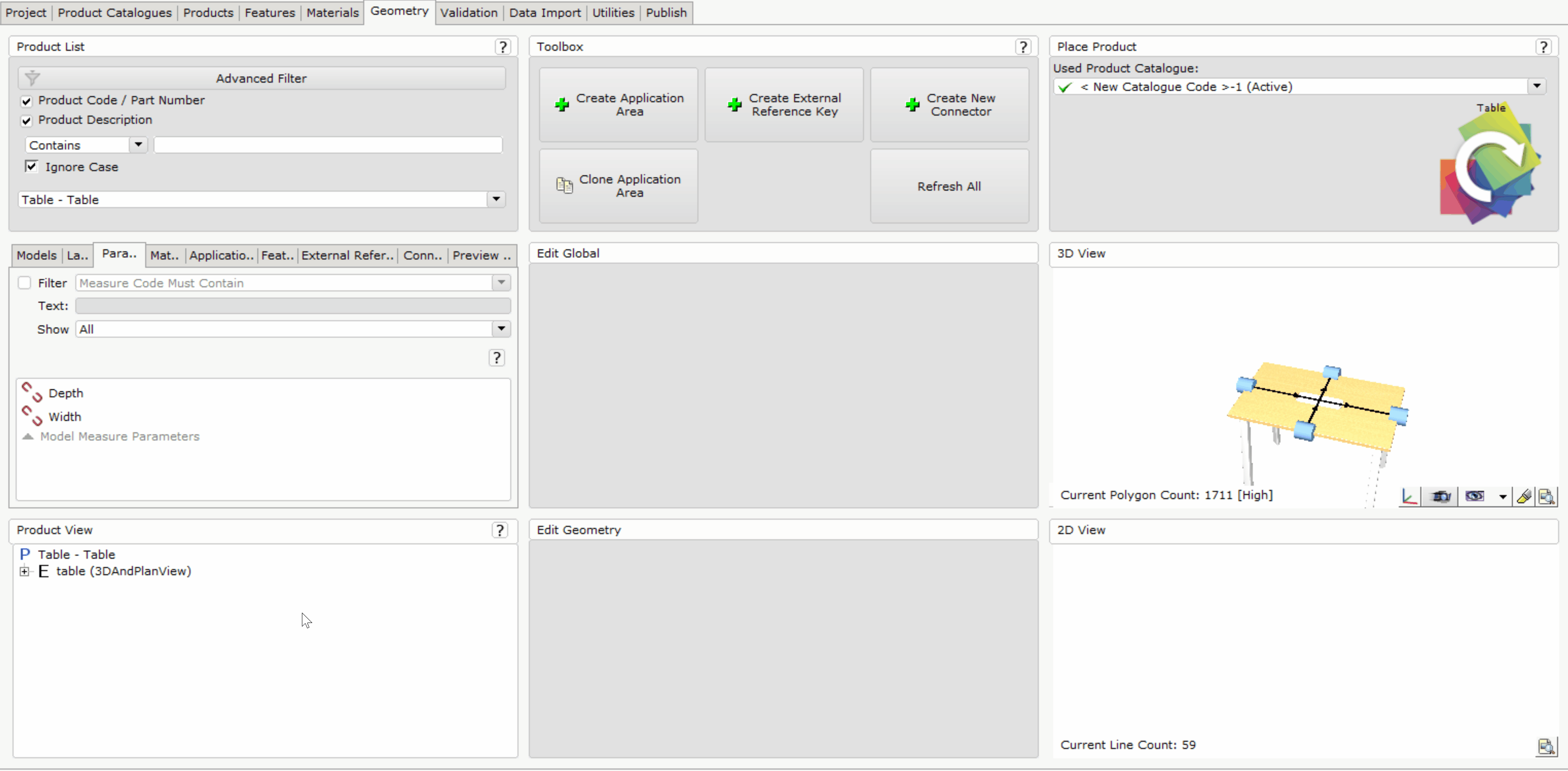Open the La.. sub-tab

coord(77,256)
